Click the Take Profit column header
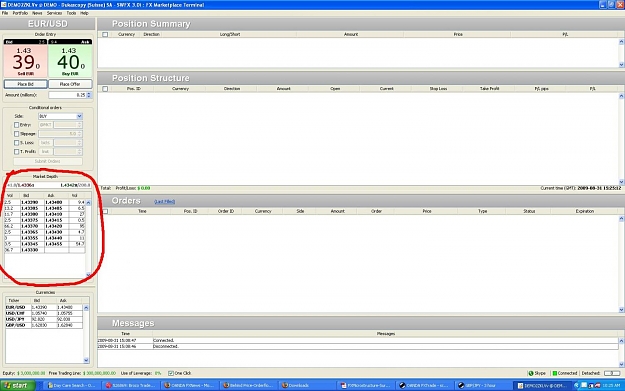Viewport: 625px width, 391px height. point(489,88)
